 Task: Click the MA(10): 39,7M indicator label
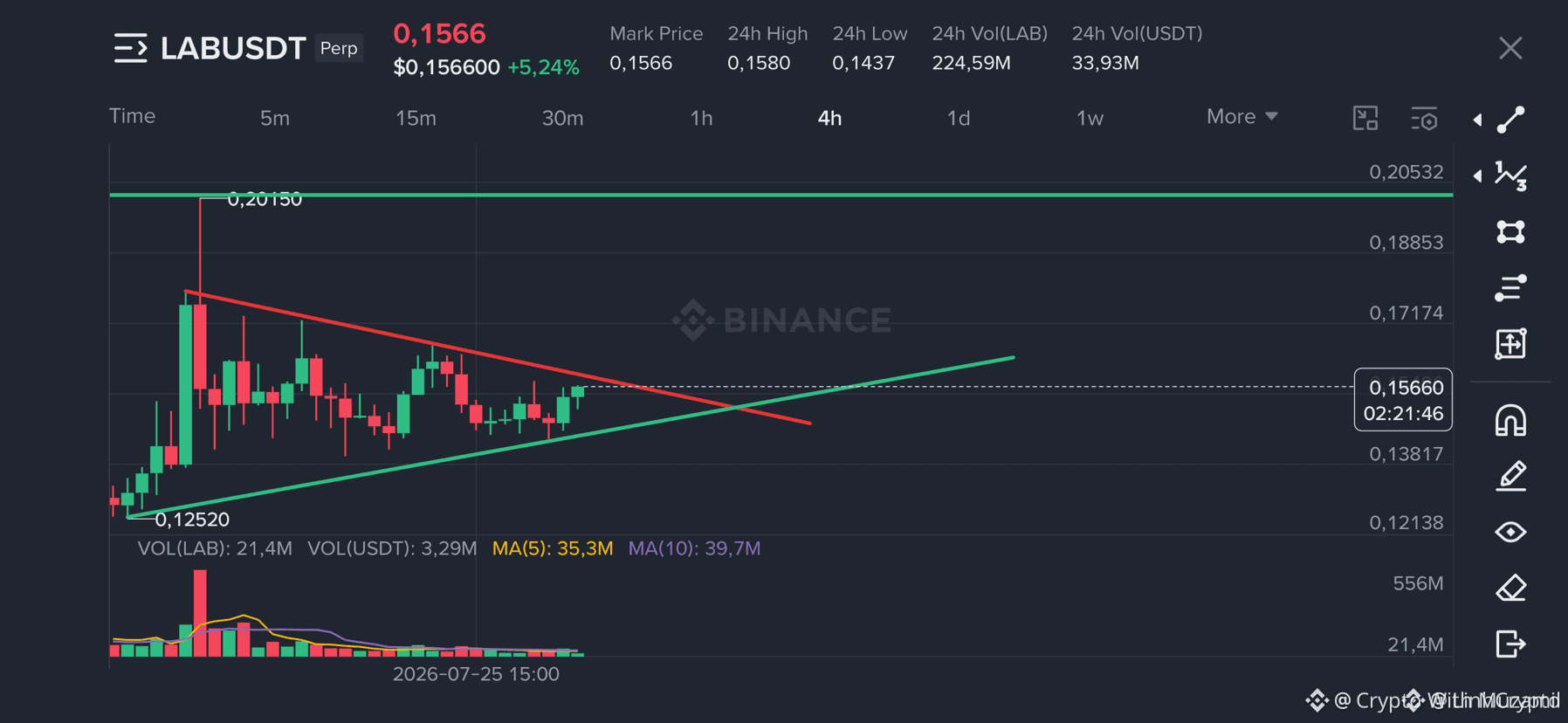point(695,548)
